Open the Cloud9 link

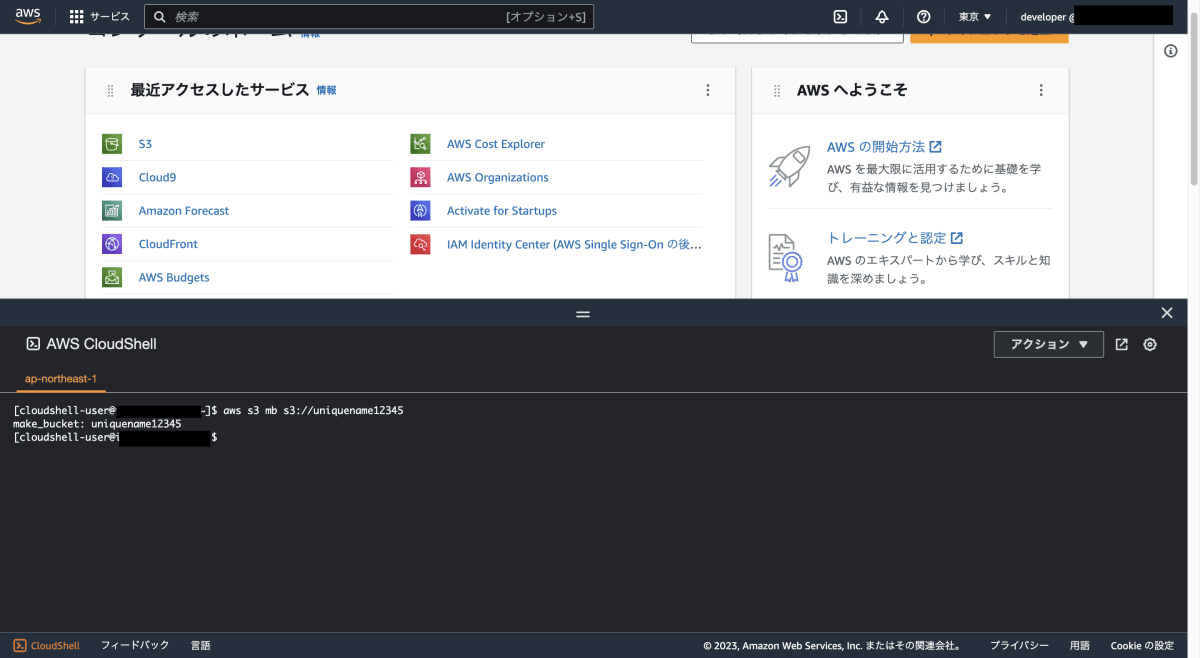(157, 177)
